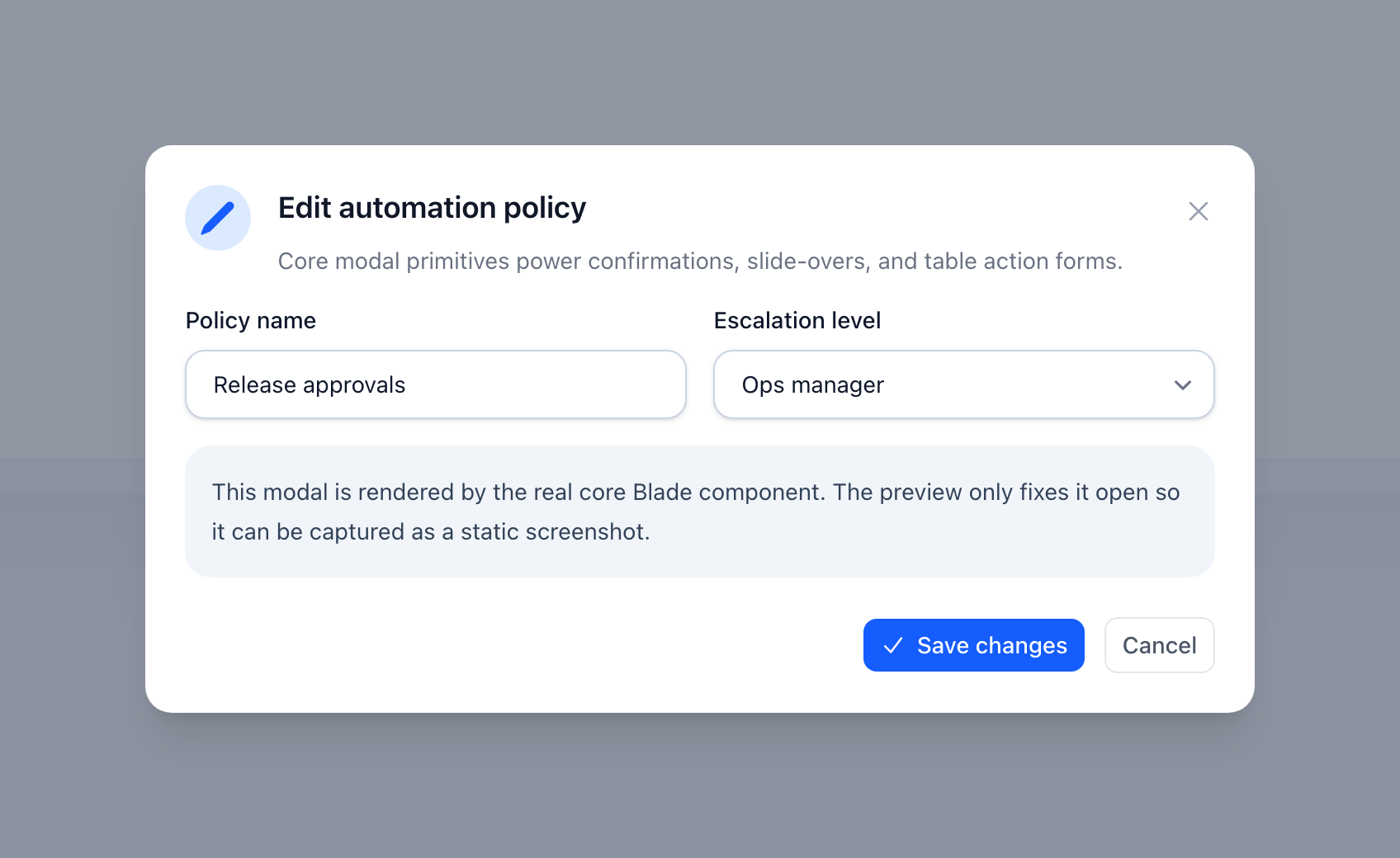The height and width of the screenshot is (858, 1400).
Task: Click the note text about real core Blade component
Action: [x=696, y=511]
